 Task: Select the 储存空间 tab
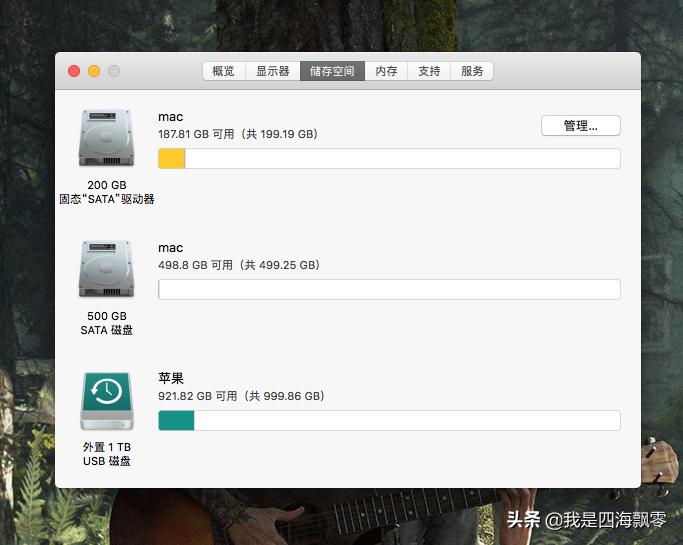pos(332,71)
